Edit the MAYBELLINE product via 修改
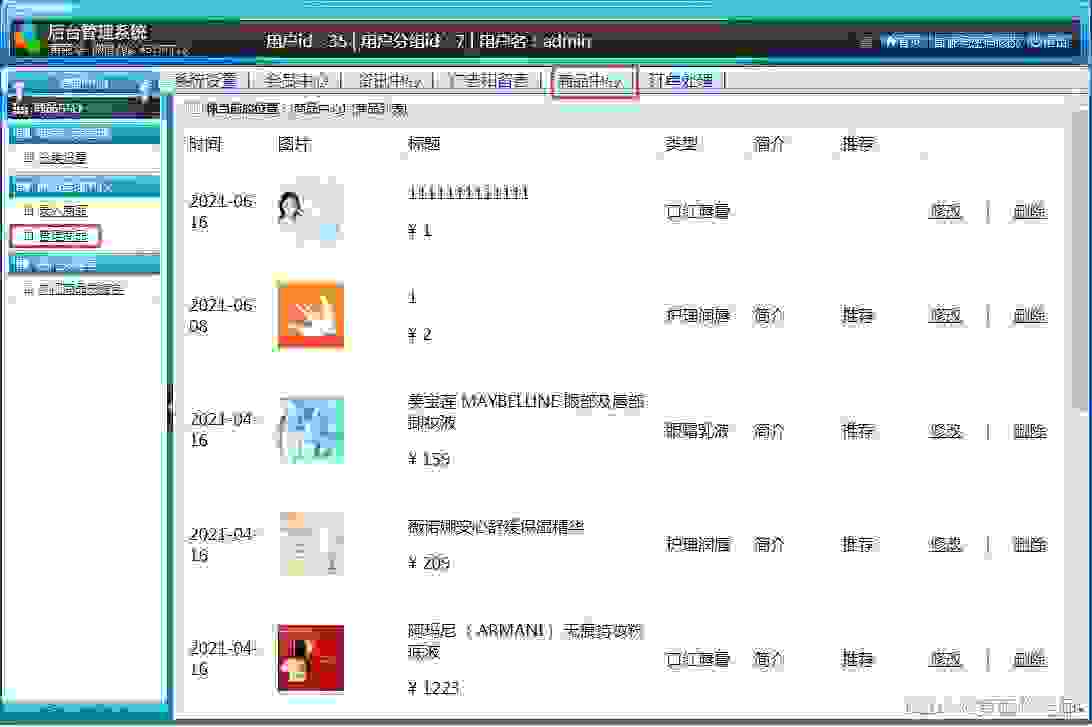The height and width of the screenshot is (727, 1092). (x=945, y=431)
